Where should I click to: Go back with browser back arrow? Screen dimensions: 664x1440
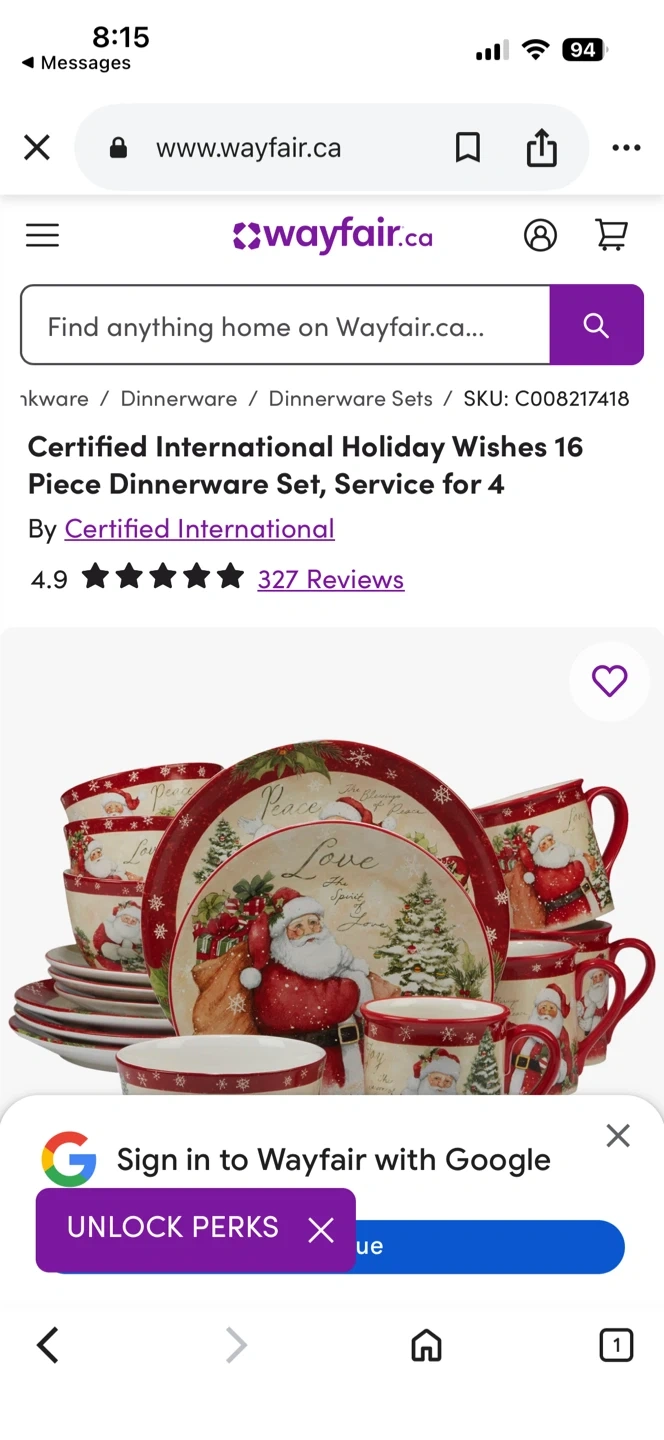click(47, 1345)
